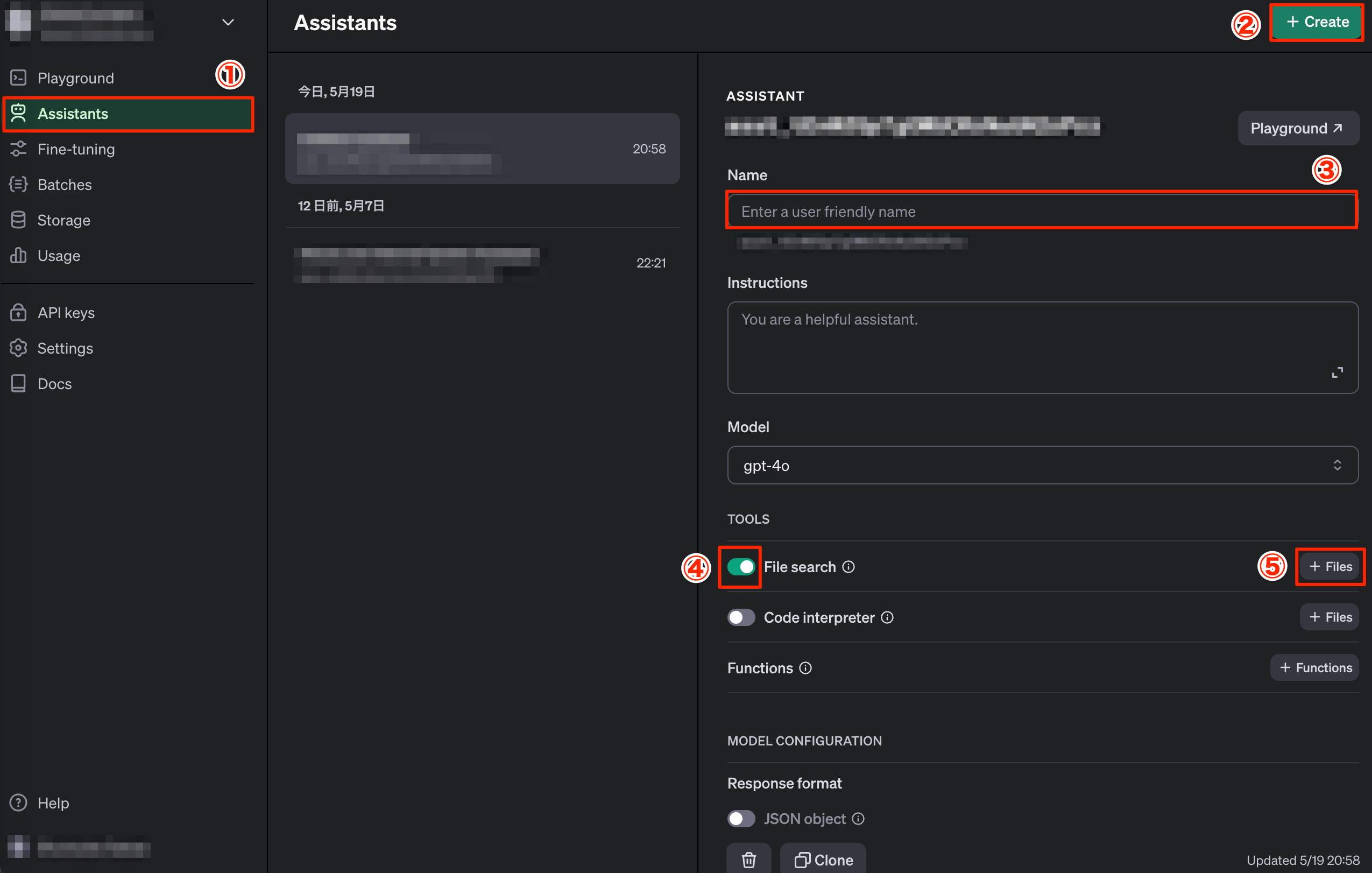Open the gpt-4o model dropdown
1372x873 pixels.
[1042, 465]
